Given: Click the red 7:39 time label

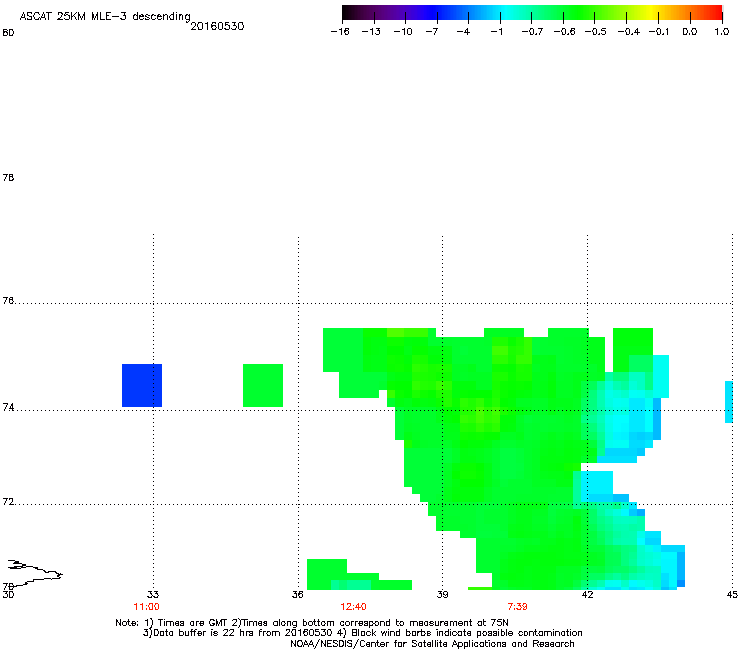Looking at the screenshot, I should [x=517, y=607].
